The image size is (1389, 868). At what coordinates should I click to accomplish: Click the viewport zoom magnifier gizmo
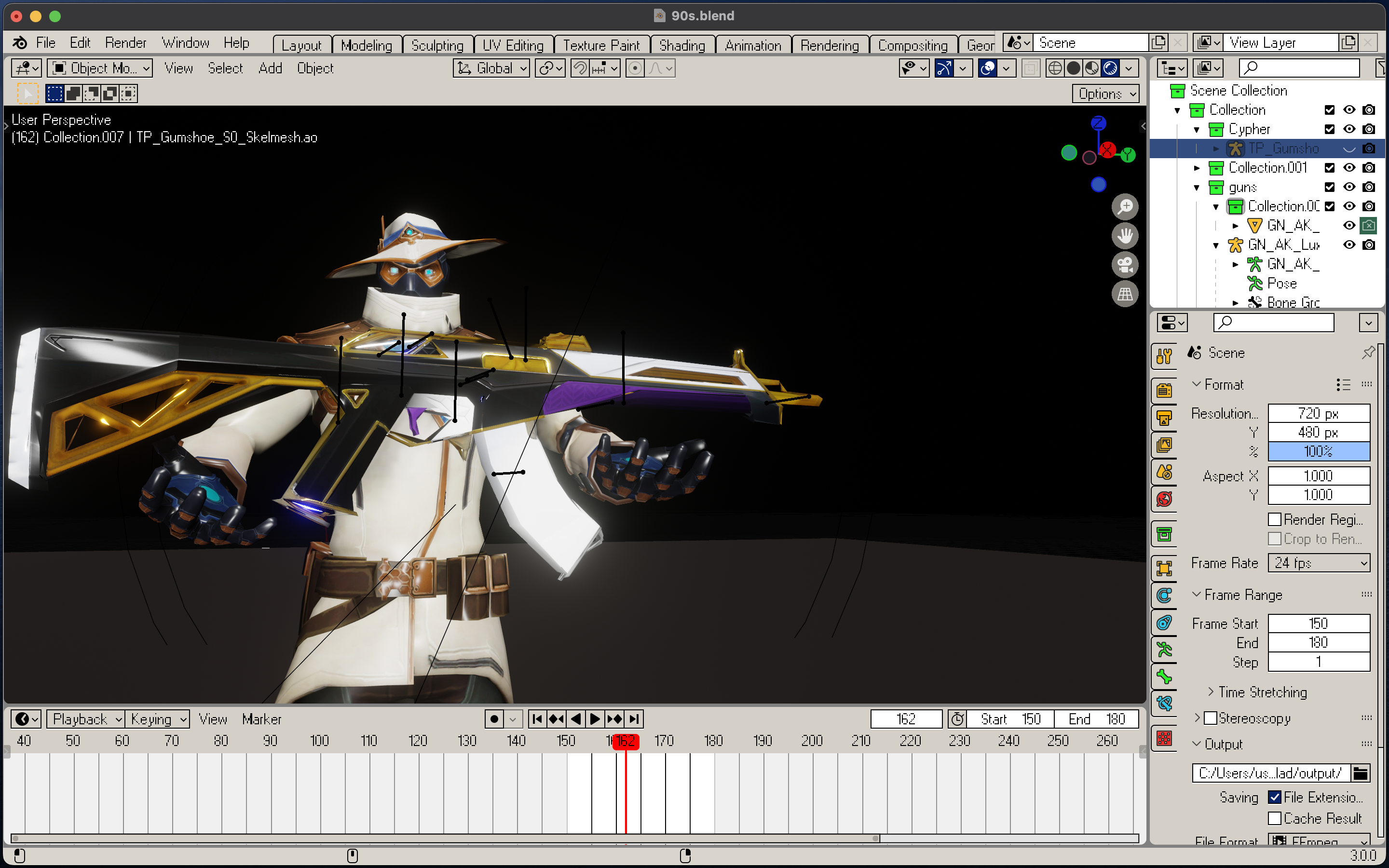pyautogui.click(x=1124, y=206)
